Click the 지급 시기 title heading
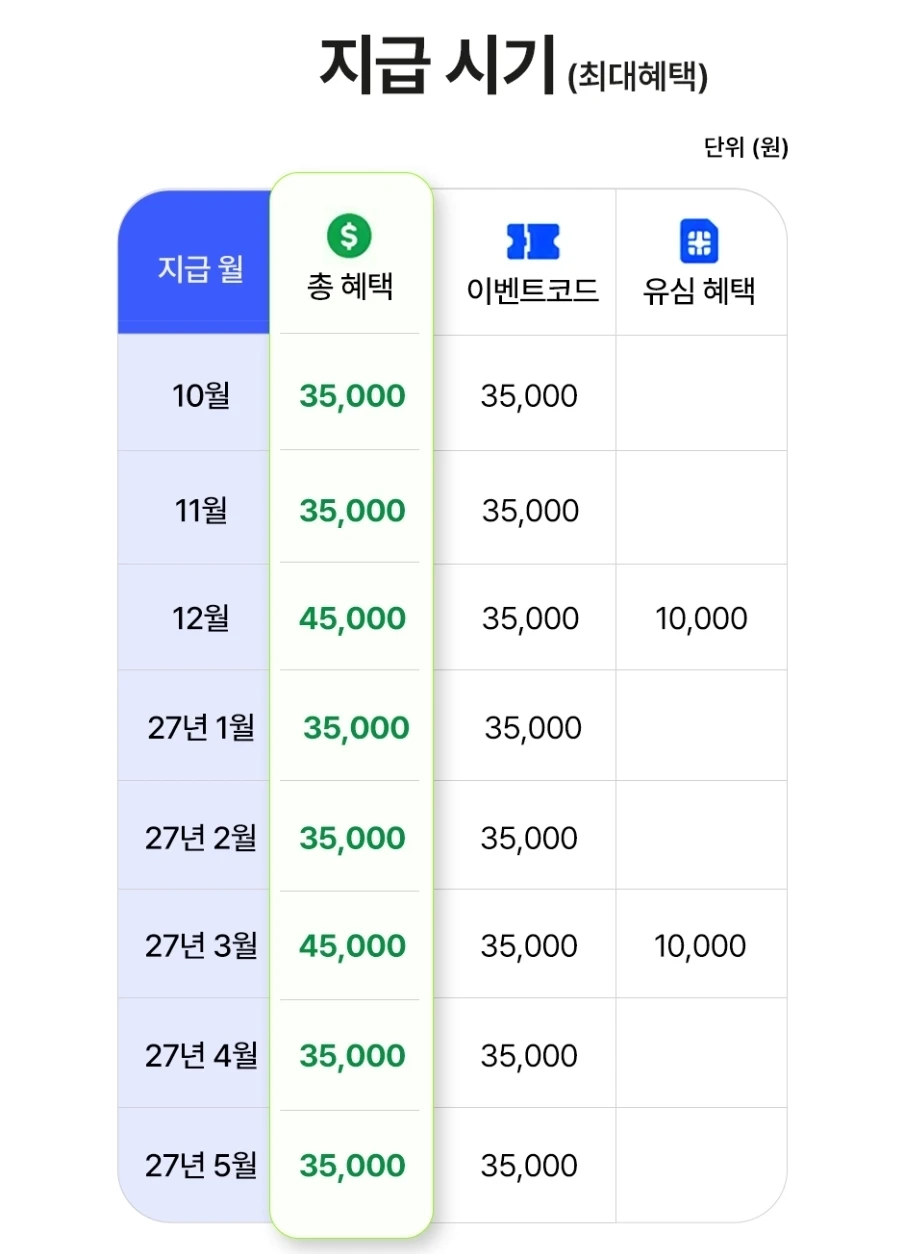This screenshot has height=1254, width=904. [x=437, y=64]
